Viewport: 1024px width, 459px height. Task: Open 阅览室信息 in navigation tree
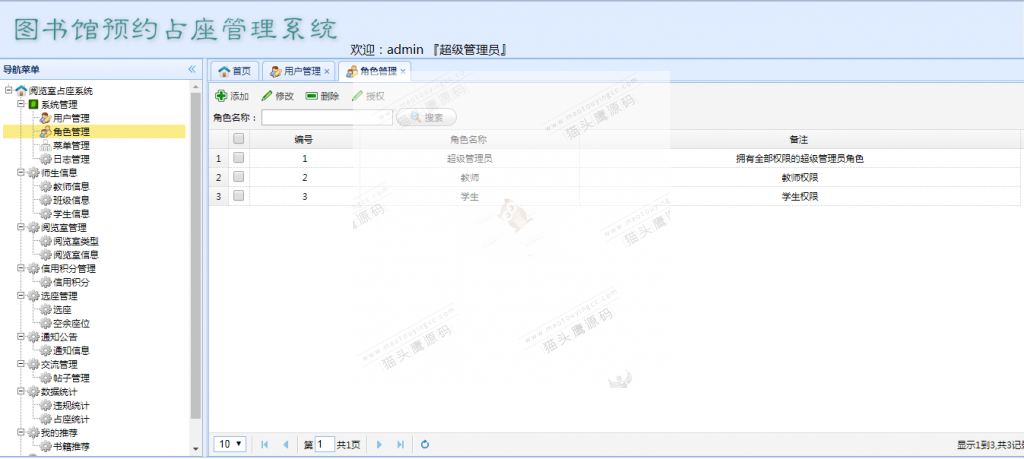76,255
